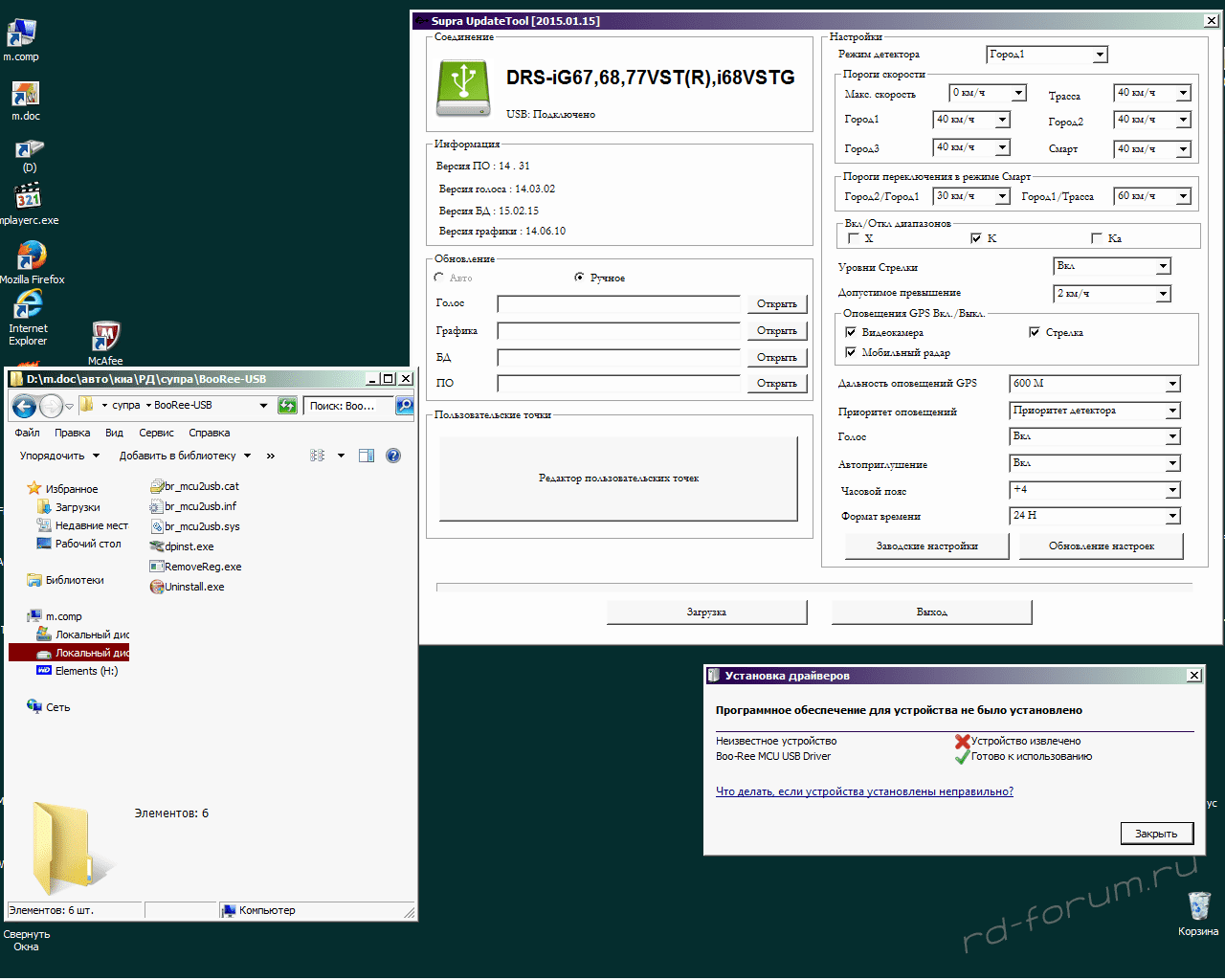Open the Recycle Bin (Корзина) icon
Viewport: 1225px width, 980px height.
coord(1198,913)
